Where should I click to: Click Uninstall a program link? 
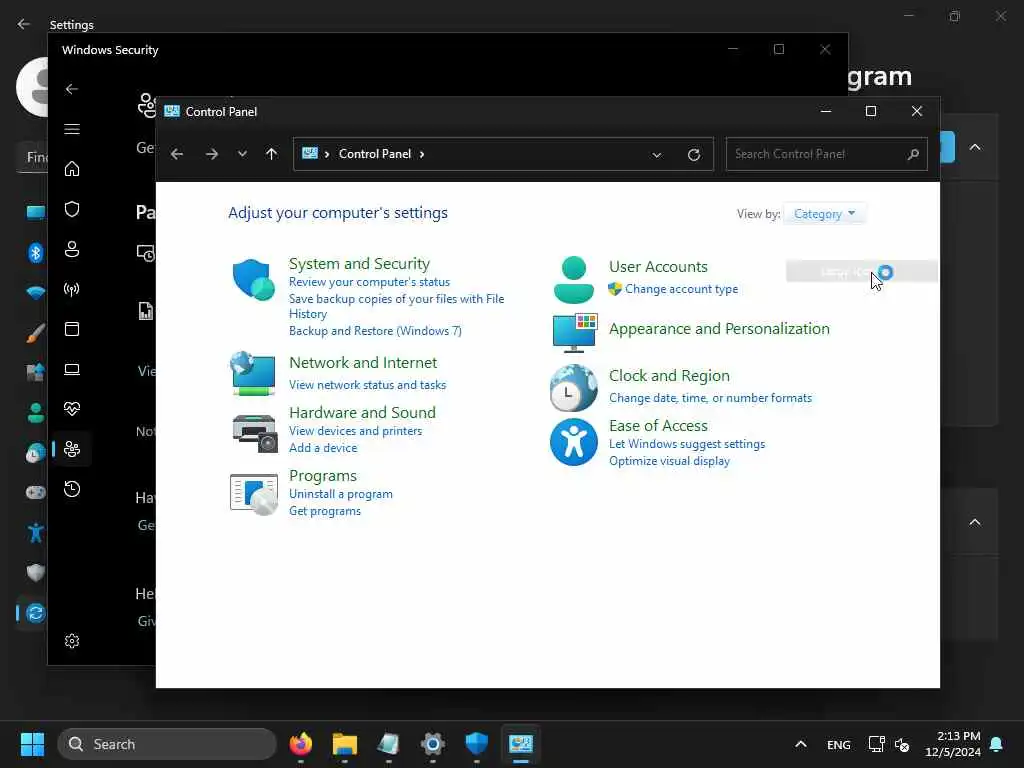click(341, 494)
